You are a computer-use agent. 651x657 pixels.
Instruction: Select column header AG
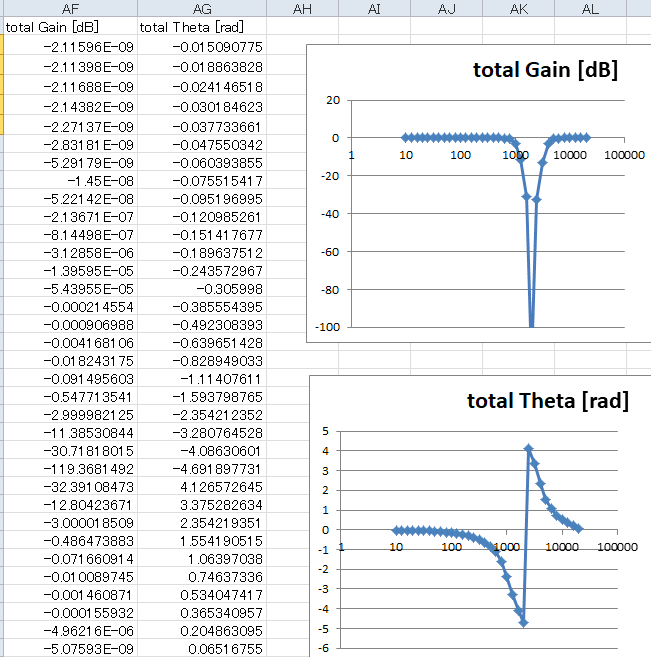click(x=202, y=8)
